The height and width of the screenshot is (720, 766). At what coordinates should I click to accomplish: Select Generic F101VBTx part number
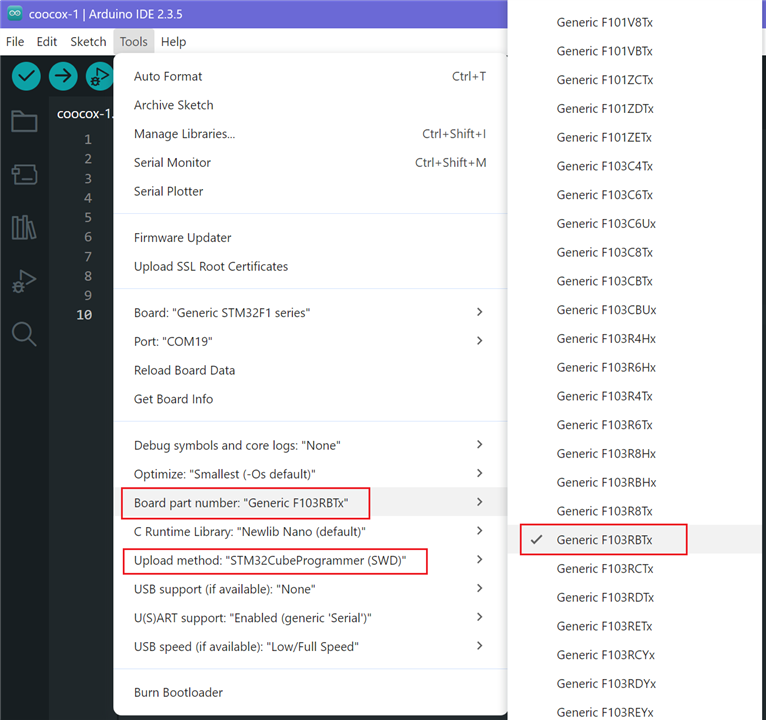634,51
